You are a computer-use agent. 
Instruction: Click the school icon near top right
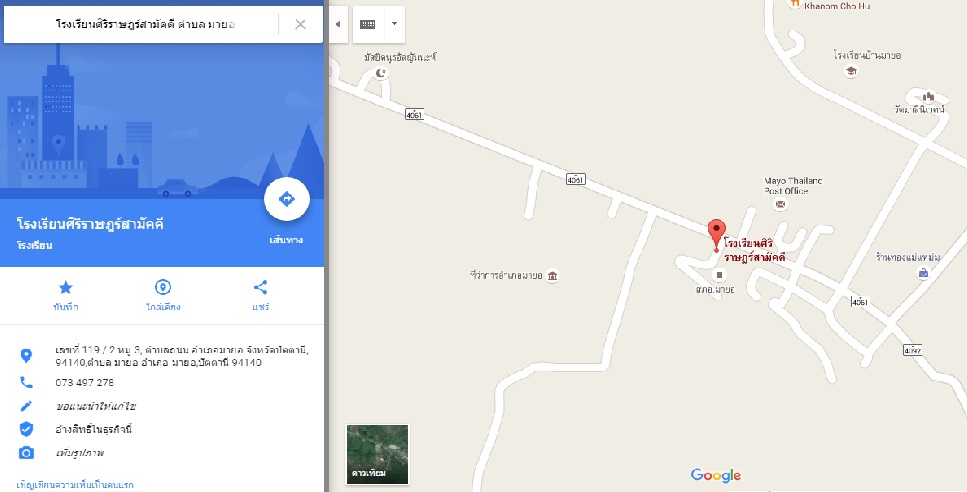tap(852, 71)
